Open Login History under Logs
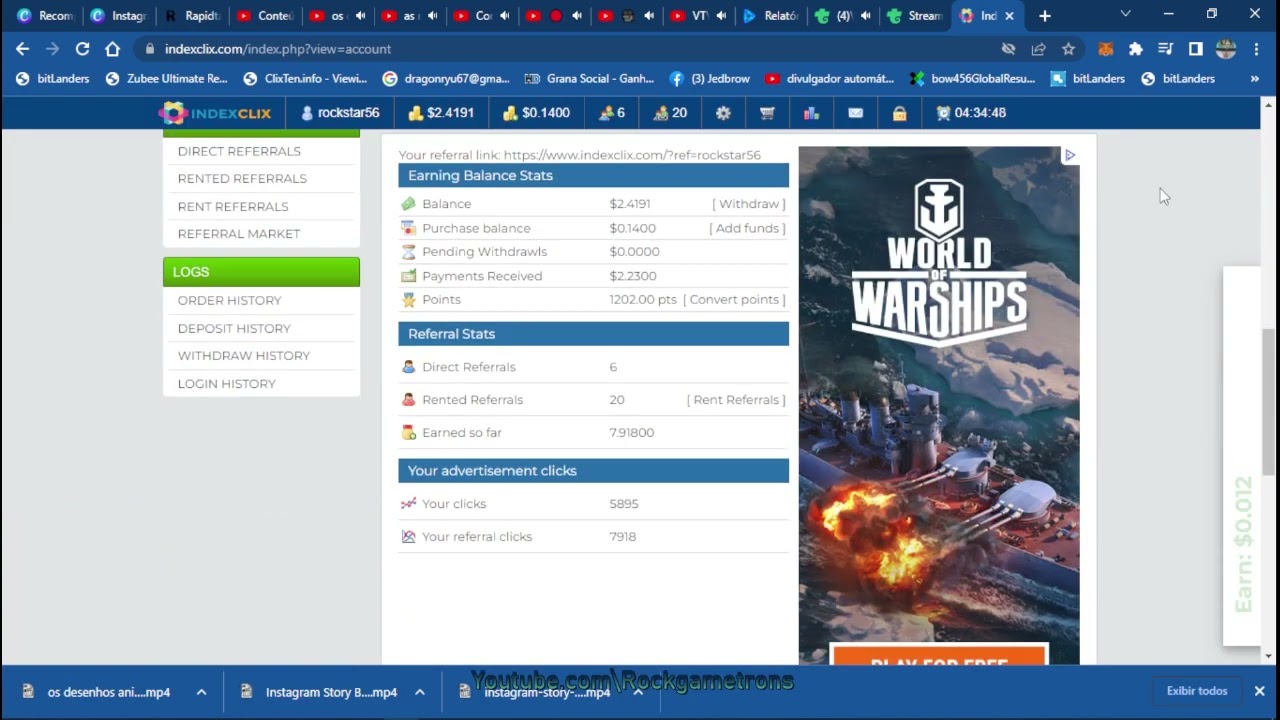Viewport: 1280px width, 720px height. point(226,383)
